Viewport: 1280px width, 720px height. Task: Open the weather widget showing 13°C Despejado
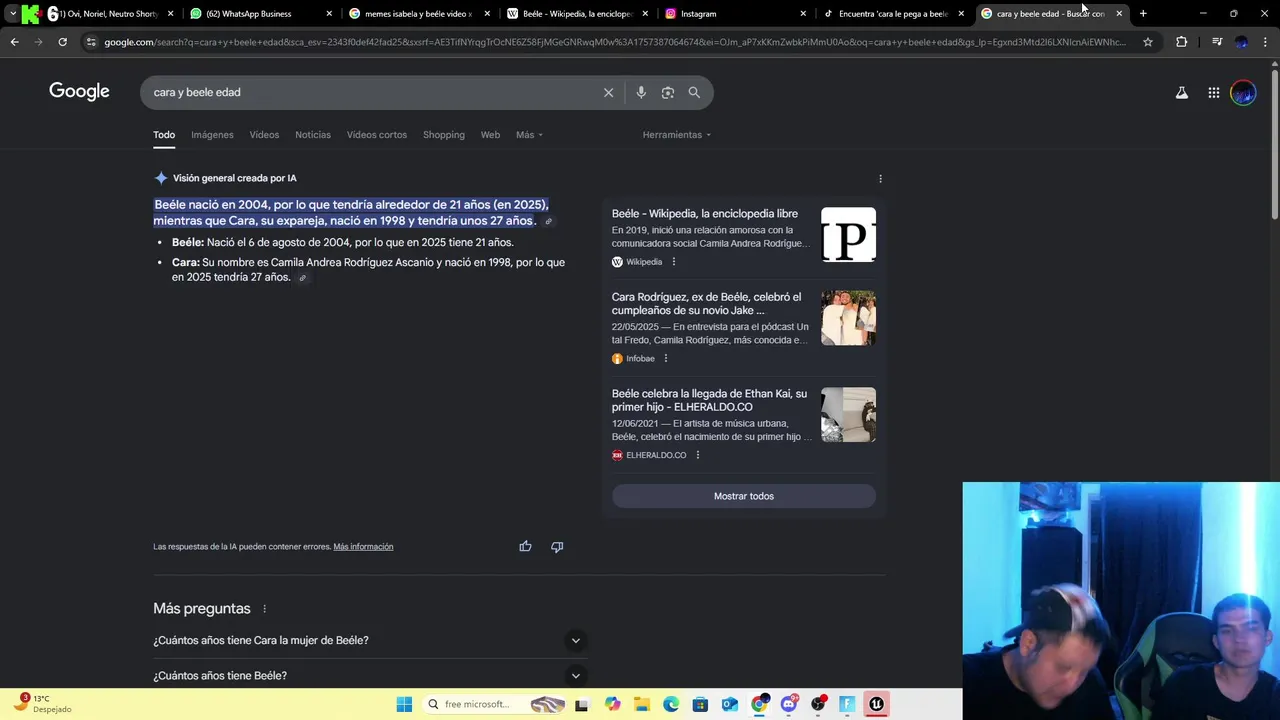click(x=42, y=704)
